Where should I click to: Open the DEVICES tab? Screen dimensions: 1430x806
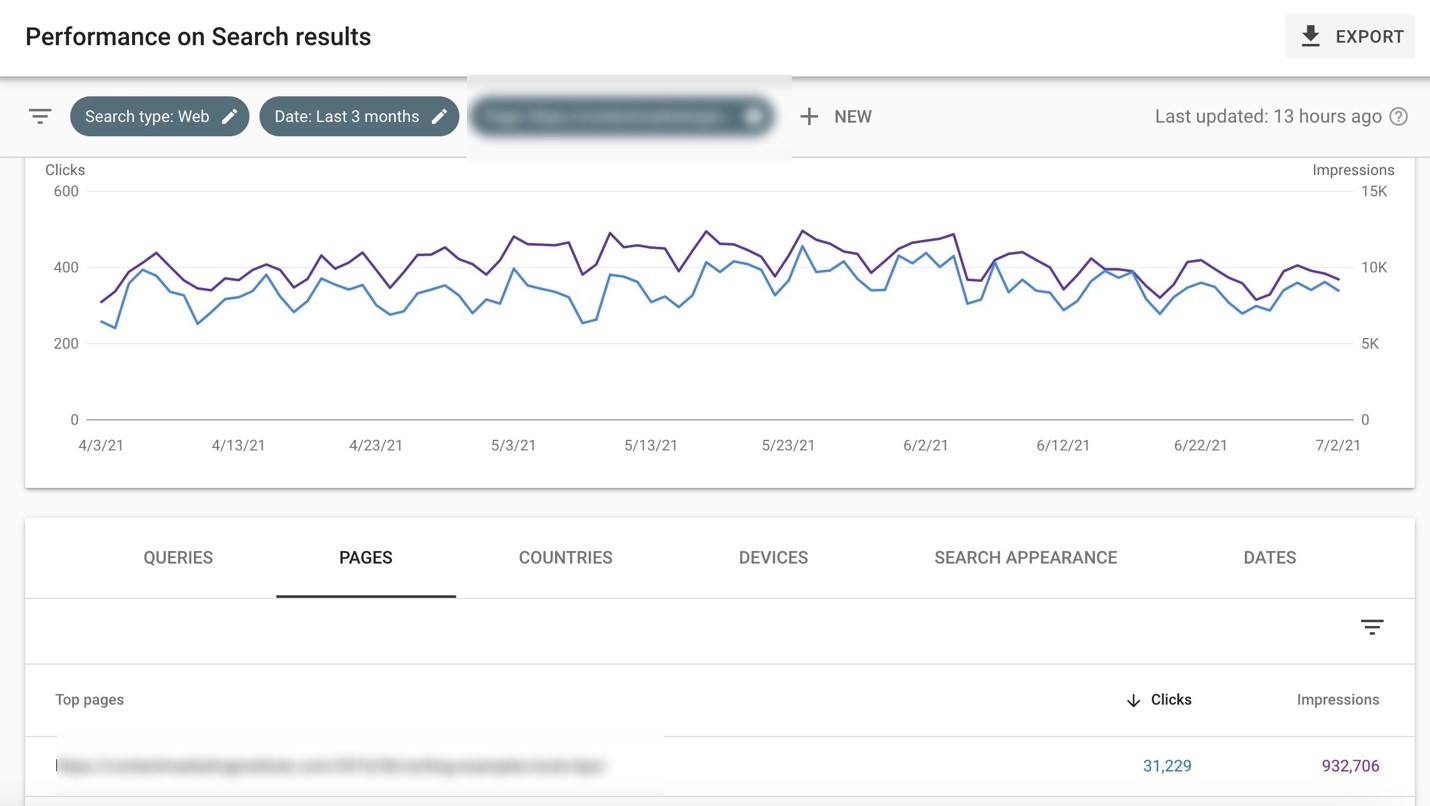[773, 558]
